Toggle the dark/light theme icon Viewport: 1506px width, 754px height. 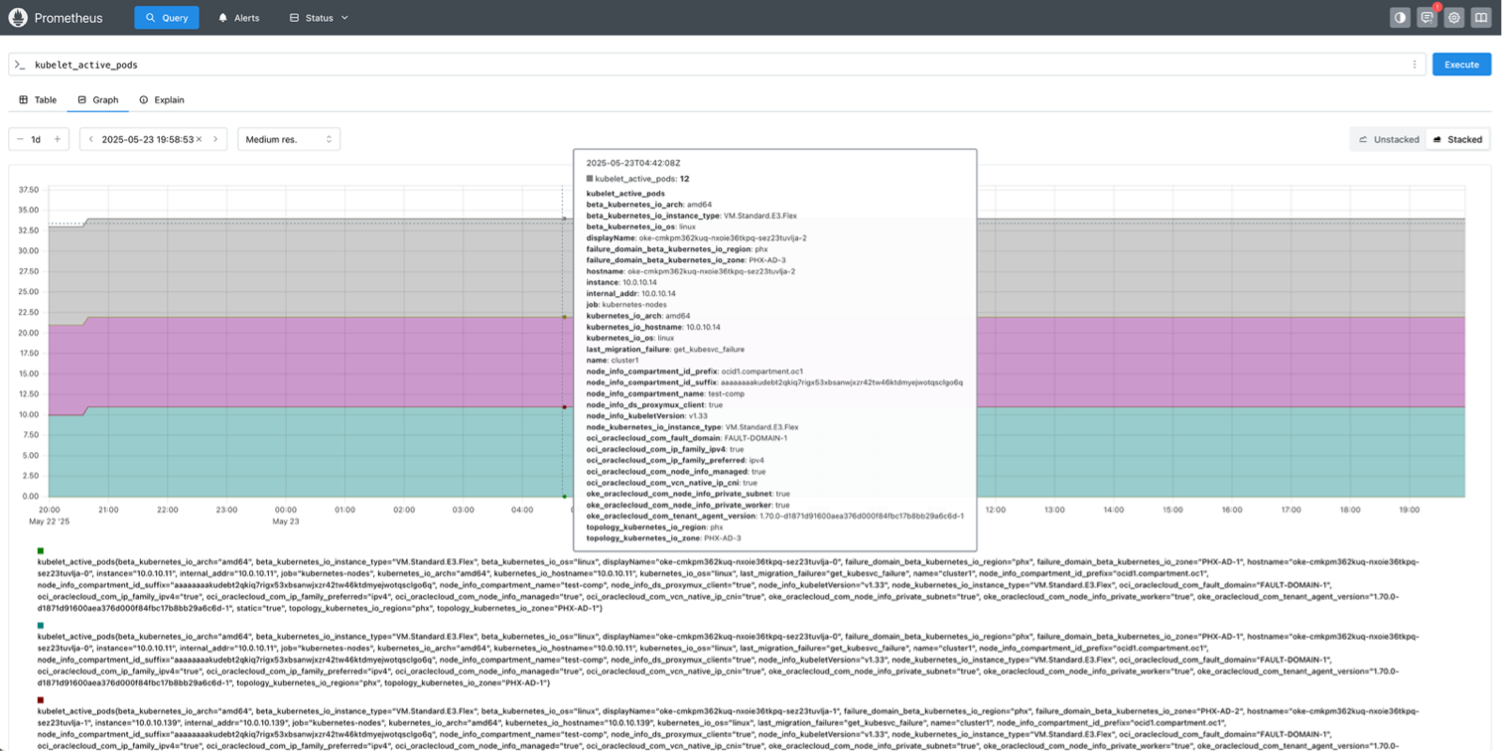[x=1399, y=17]
